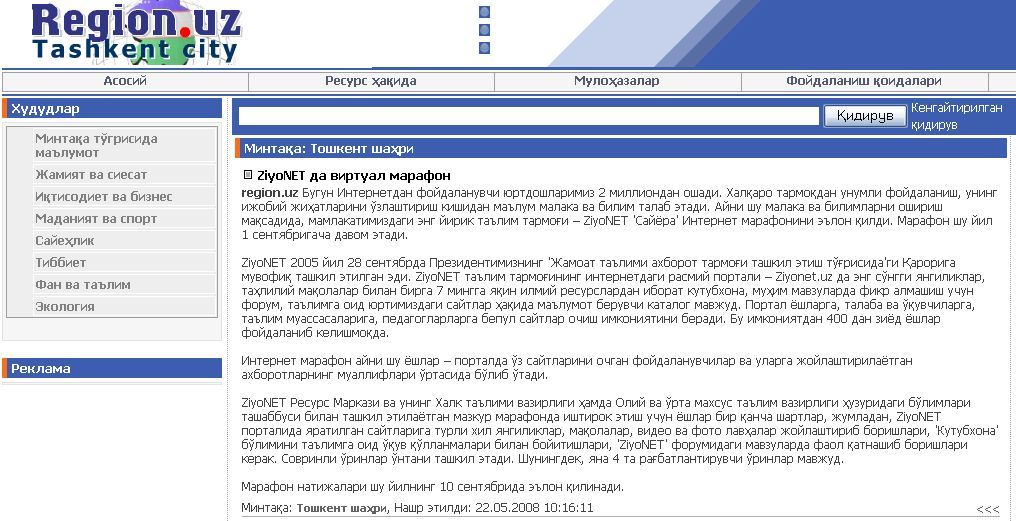Select Жамият ва сиесат category

[124, 174]
